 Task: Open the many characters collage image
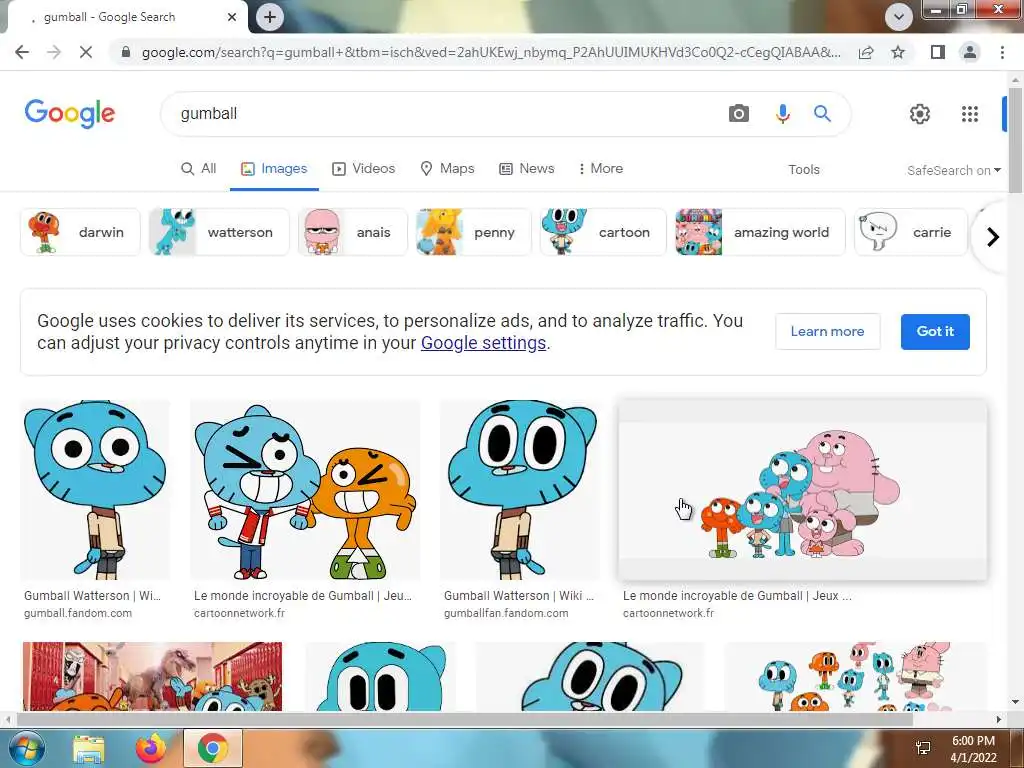click(856, 677)
